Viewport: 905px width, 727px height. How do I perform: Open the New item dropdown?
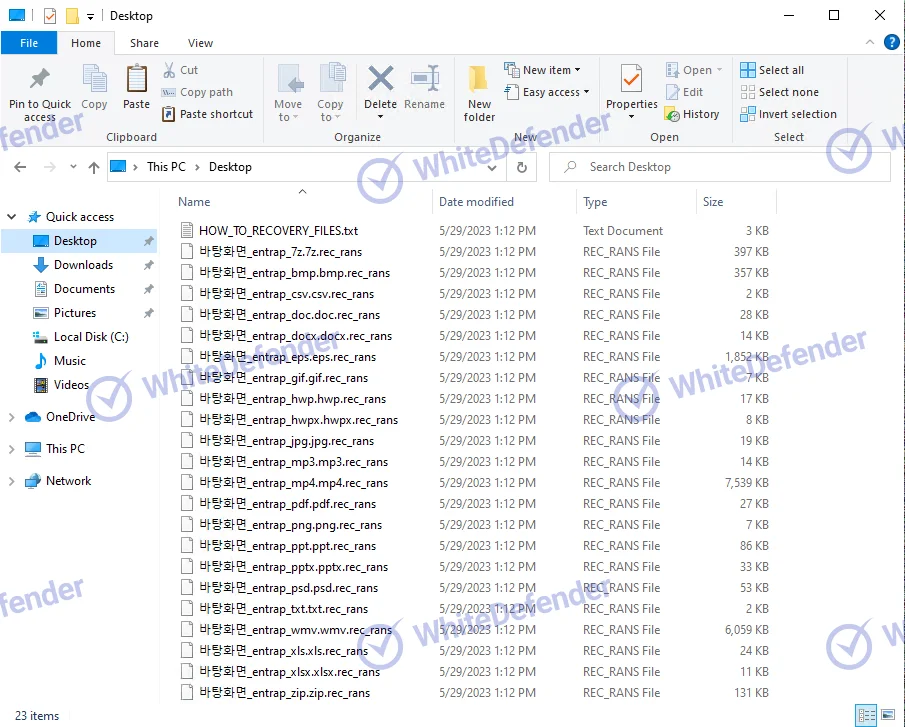pos(545,70)
